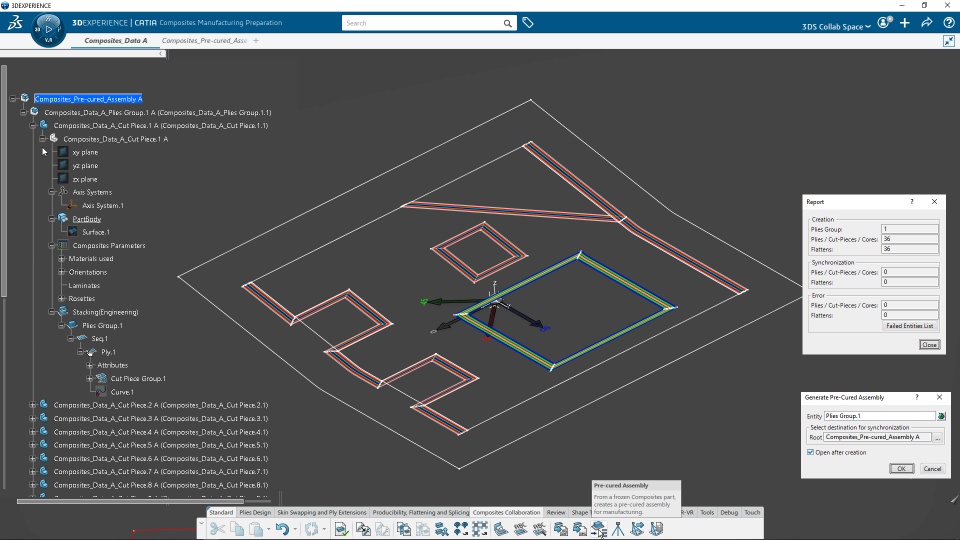Click the plus Add icon in top bar
960x540 pixels.
coord(905,23)
